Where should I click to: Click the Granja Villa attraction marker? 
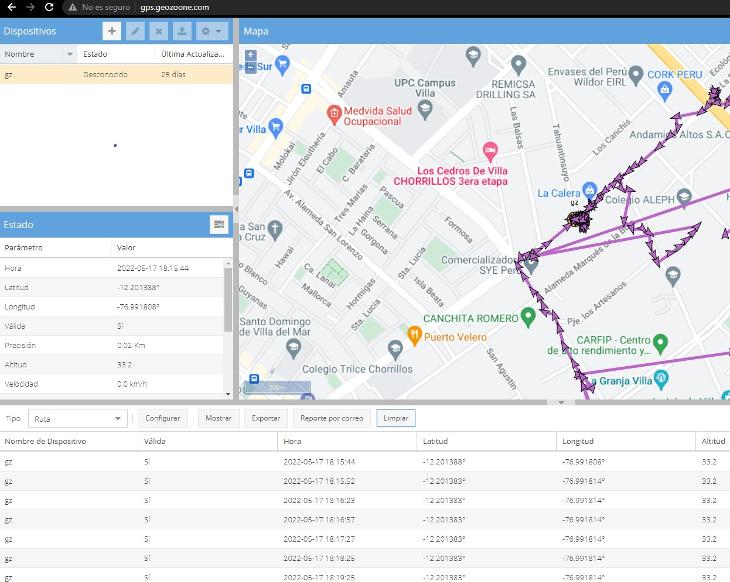point(661,379)
